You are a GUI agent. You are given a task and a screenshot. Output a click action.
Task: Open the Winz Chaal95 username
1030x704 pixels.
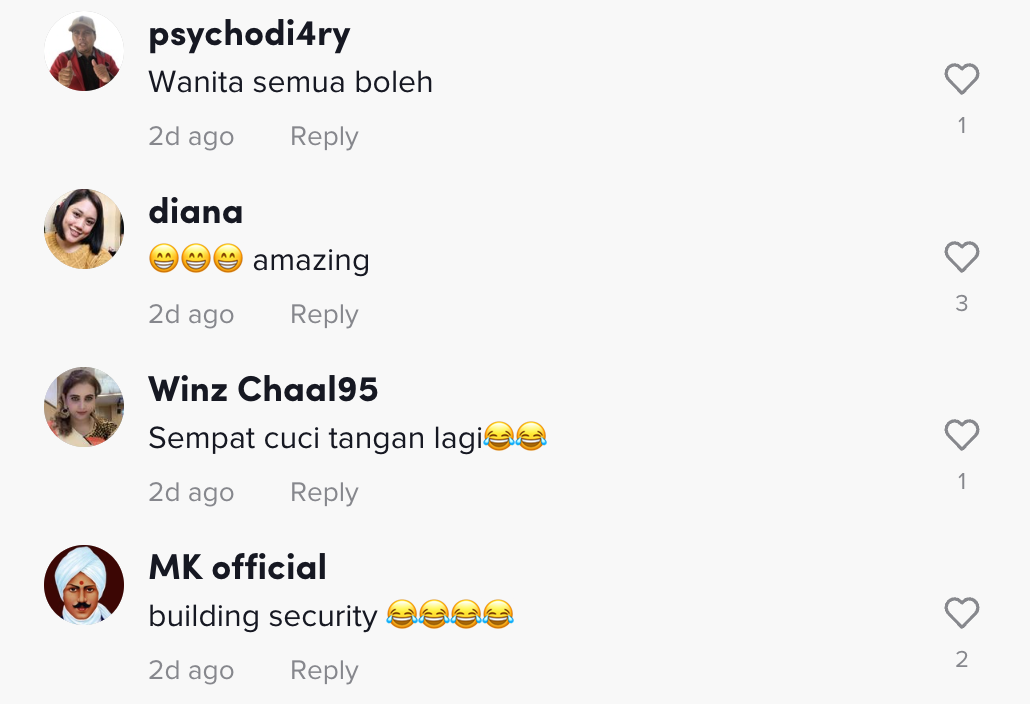point(263,389)
